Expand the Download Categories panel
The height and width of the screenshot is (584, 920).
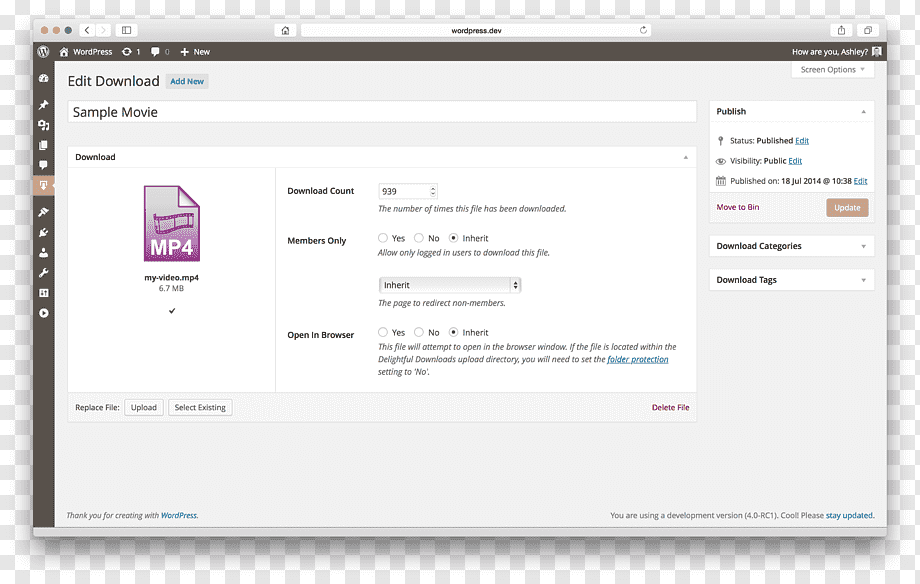(792, 246)
